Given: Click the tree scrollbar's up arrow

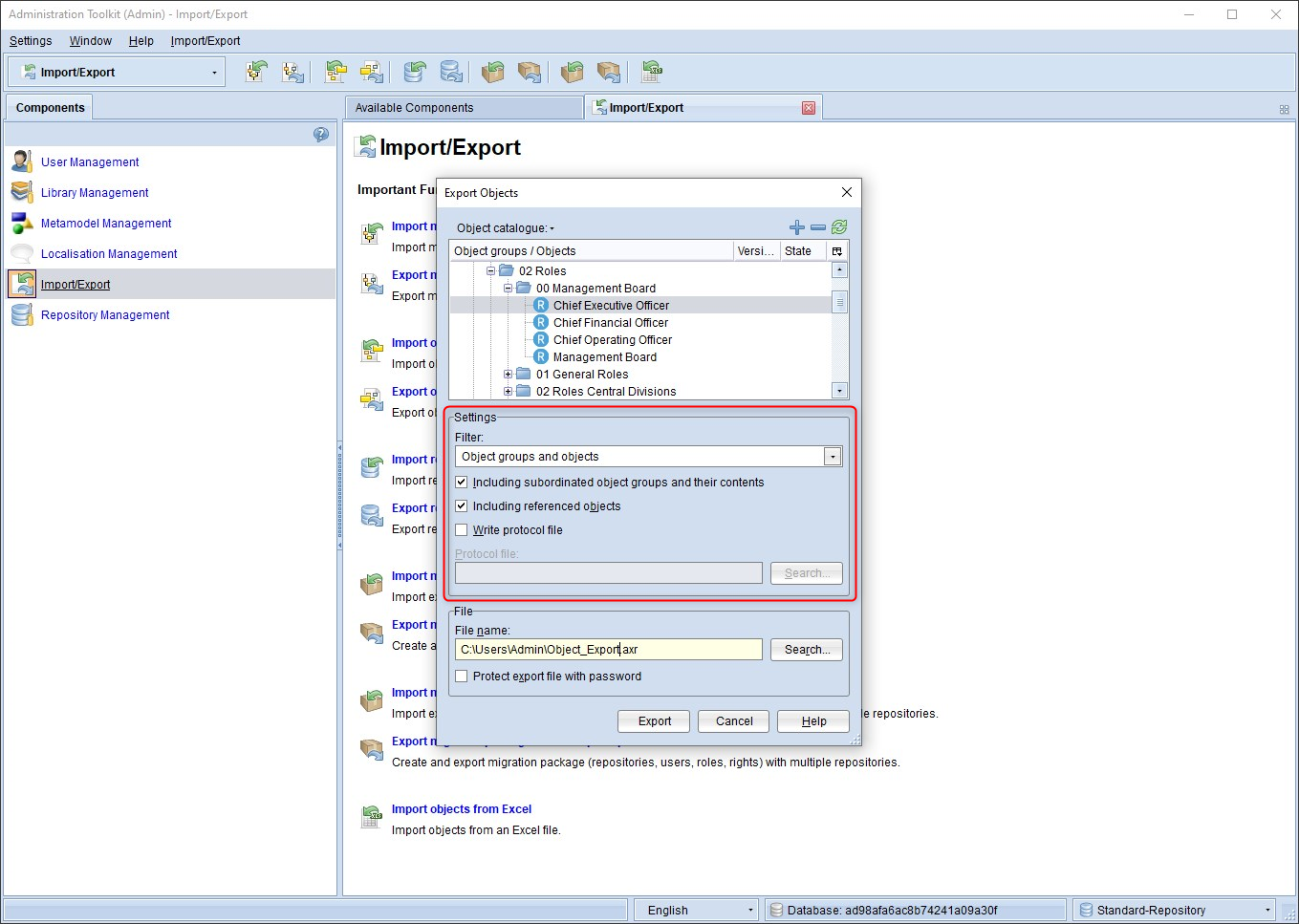Looking at the screenshot, I should point(839,269).
